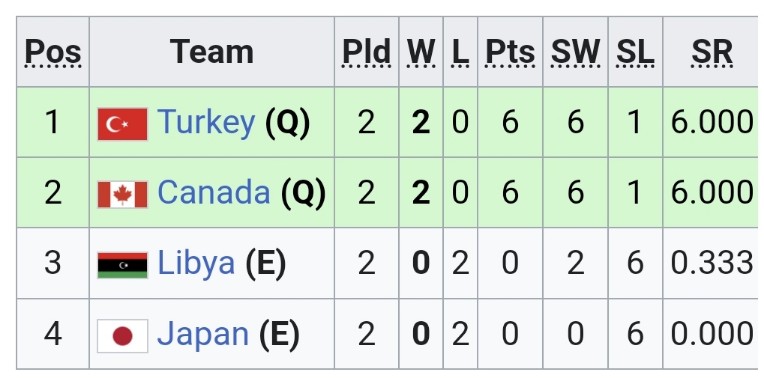Click the Libya flag icon
This screenshot has width=764, height=378.
(x=122, y=265)
